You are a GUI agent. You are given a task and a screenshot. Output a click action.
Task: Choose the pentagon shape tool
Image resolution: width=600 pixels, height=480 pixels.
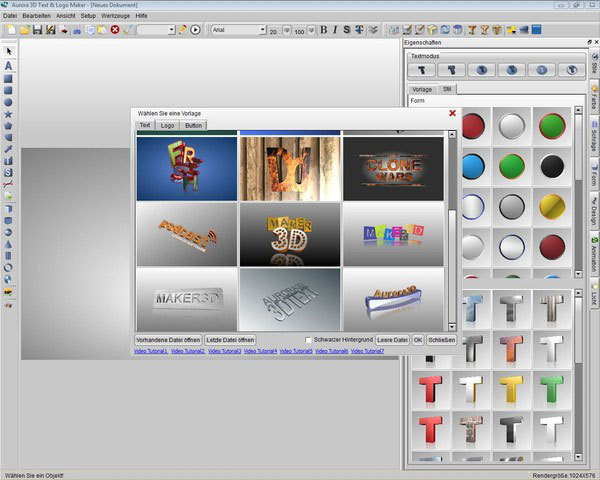8,126
